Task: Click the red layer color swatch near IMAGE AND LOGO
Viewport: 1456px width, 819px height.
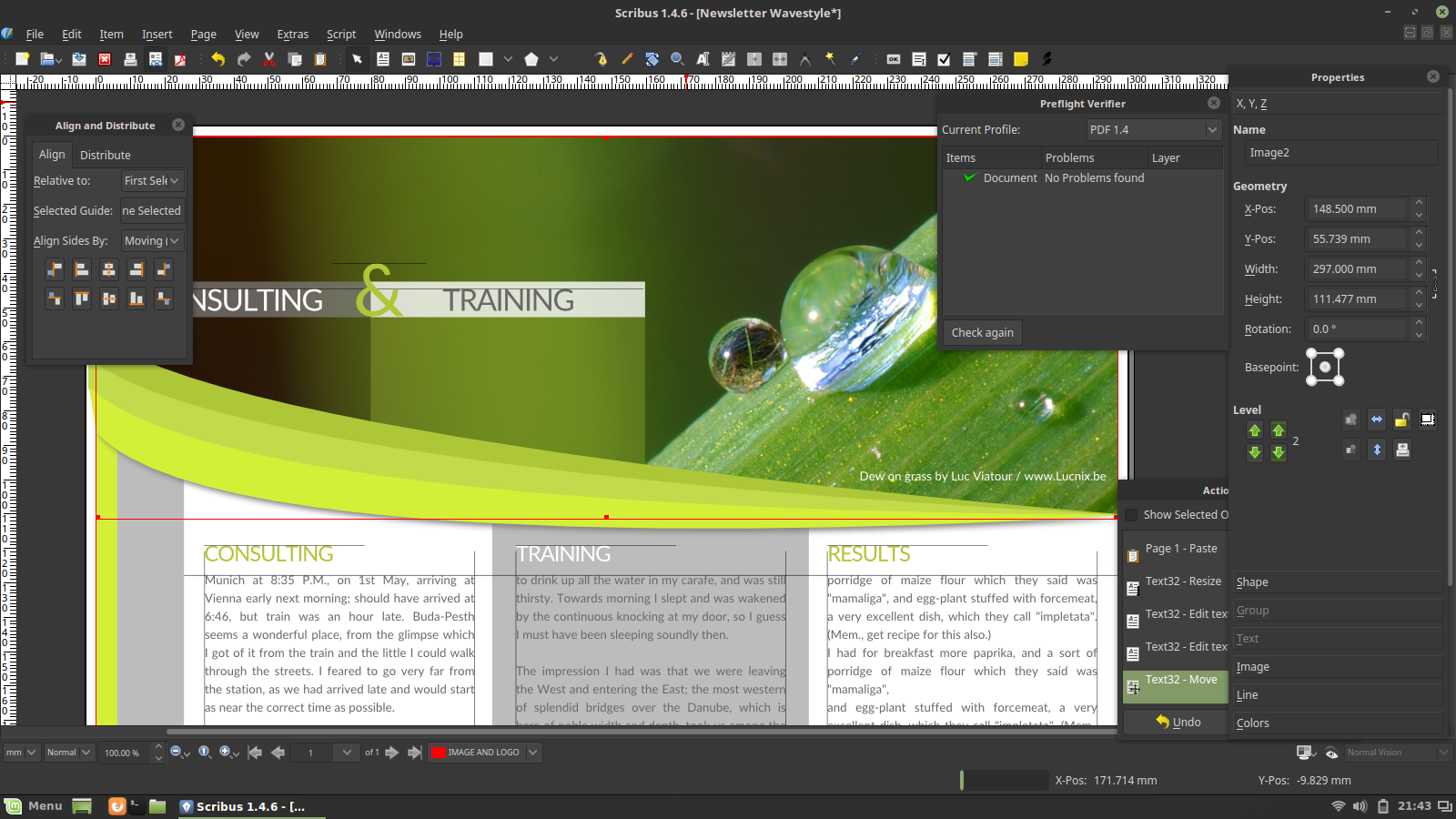Action: pyautogui.click(x=440, y=752)
